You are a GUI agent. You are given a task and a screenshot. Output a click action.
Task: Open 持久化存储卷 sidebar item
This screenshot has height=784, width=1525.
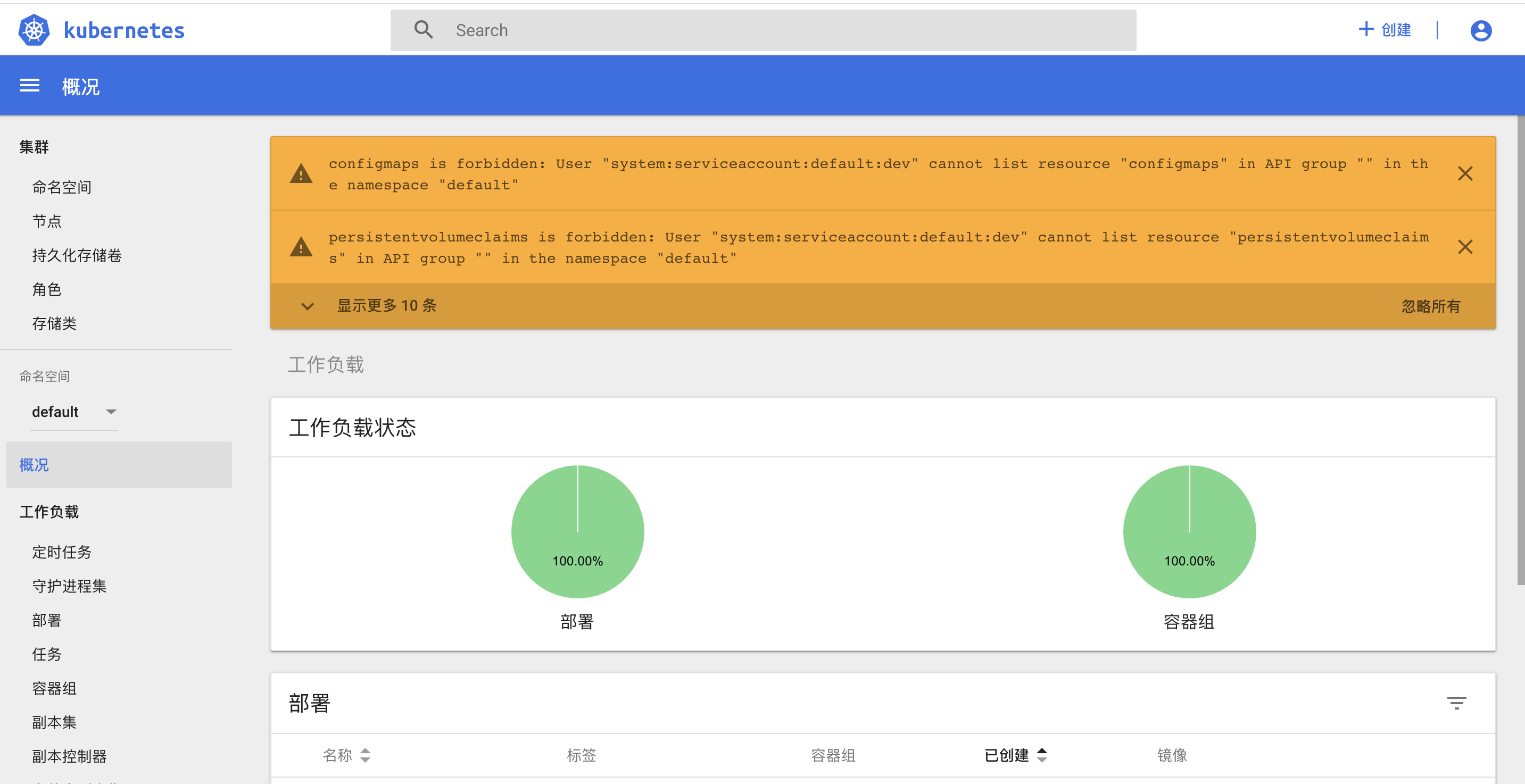coord(77,256)
